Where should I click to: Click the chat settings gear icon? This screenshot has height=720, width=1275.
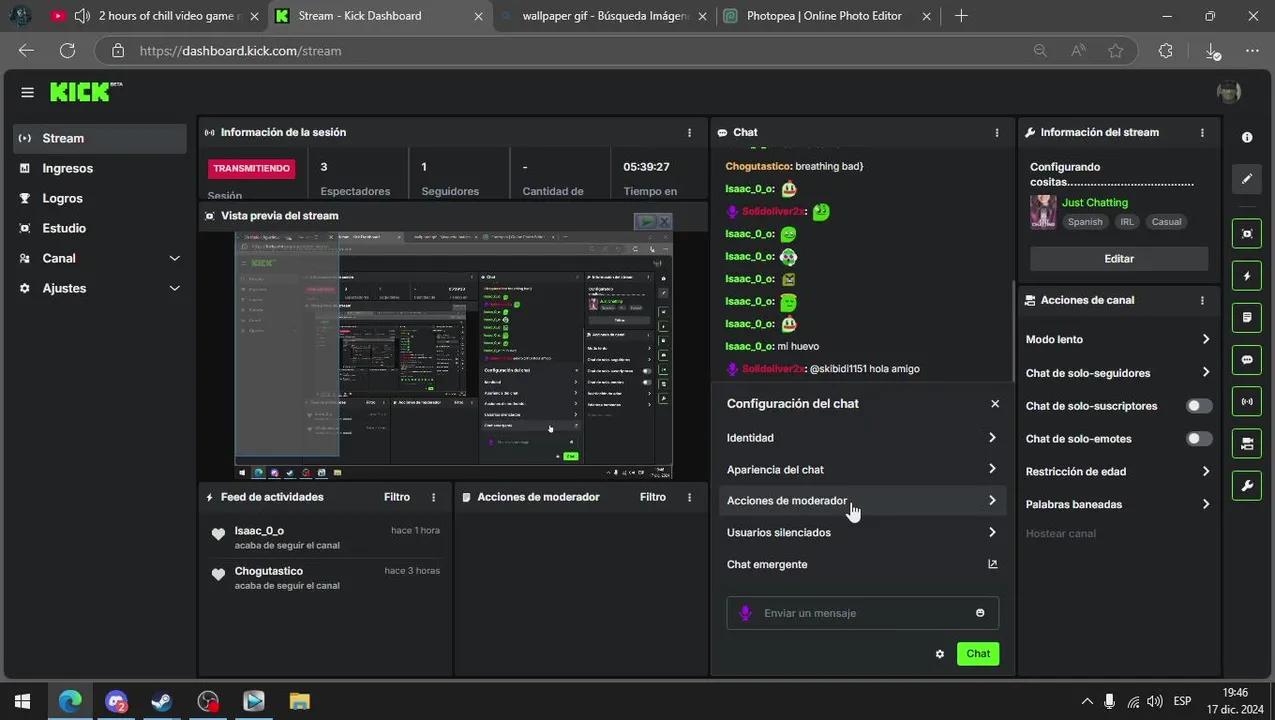(940, 654)
